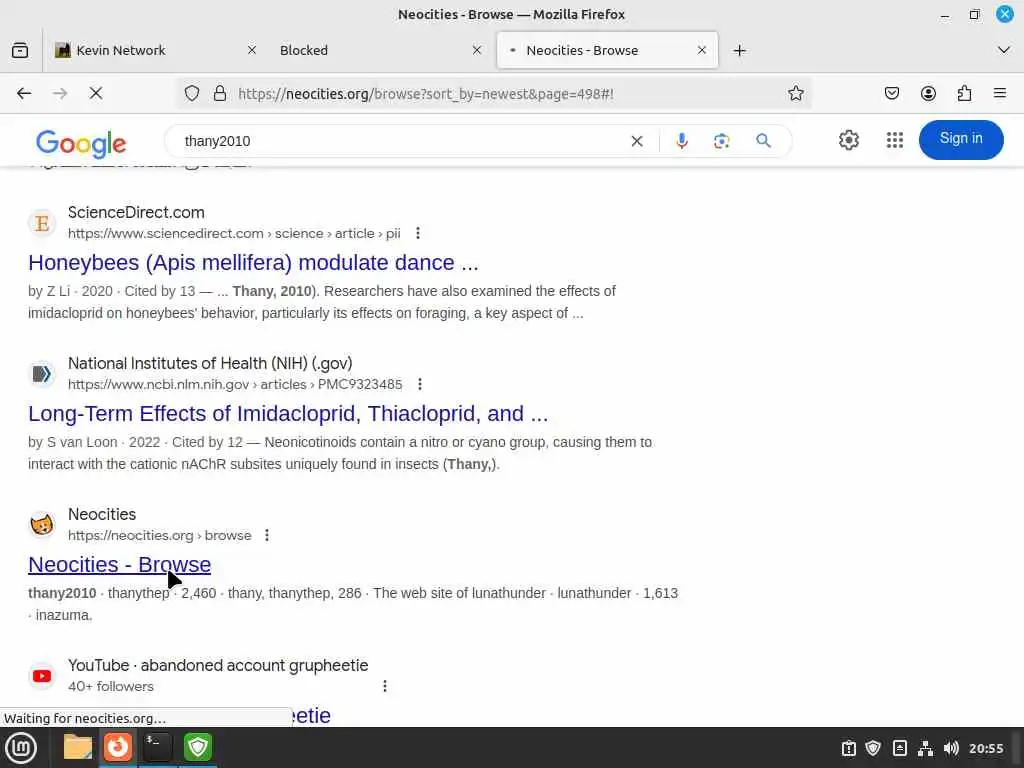
Task: Open green shield app in taskbar
Action: (198, 747)
